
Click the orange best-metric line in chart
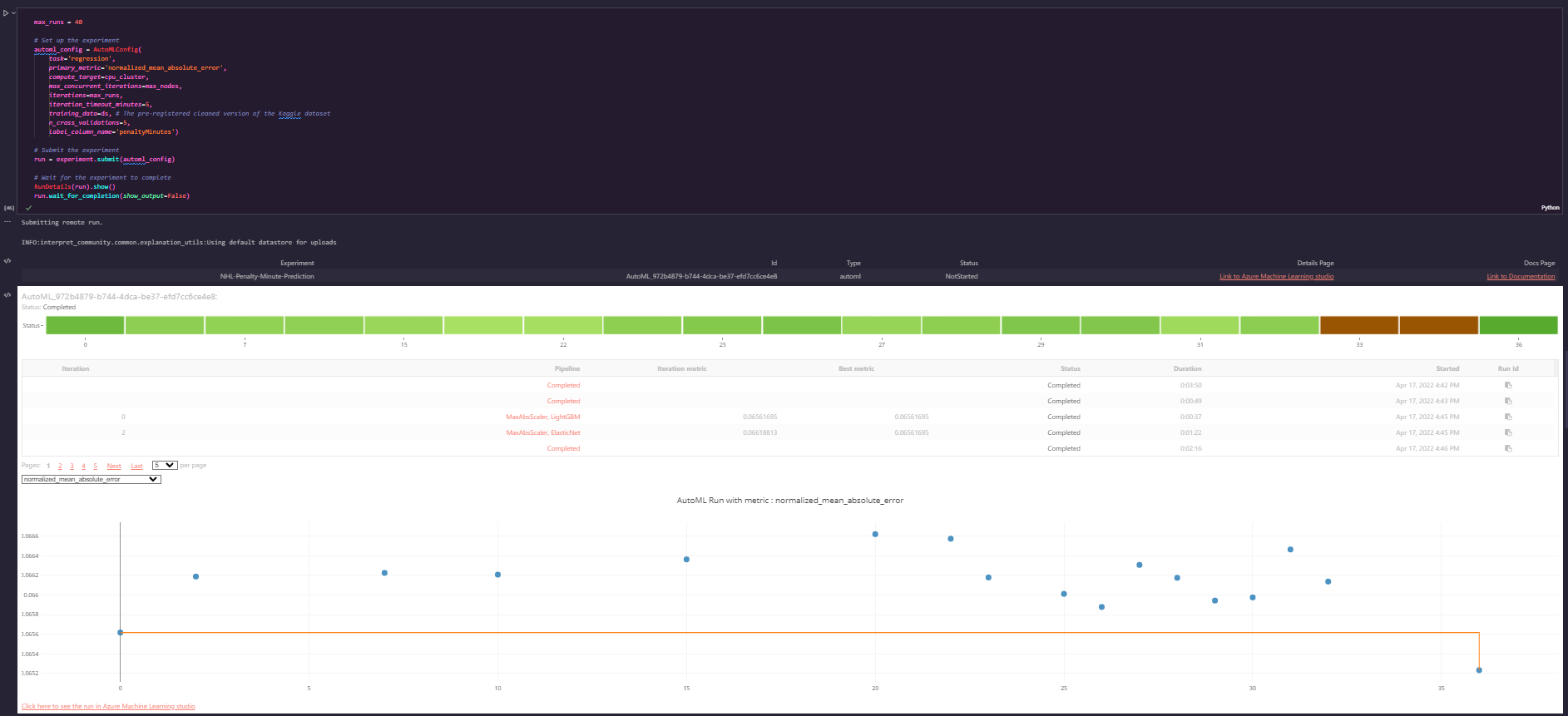799,633
